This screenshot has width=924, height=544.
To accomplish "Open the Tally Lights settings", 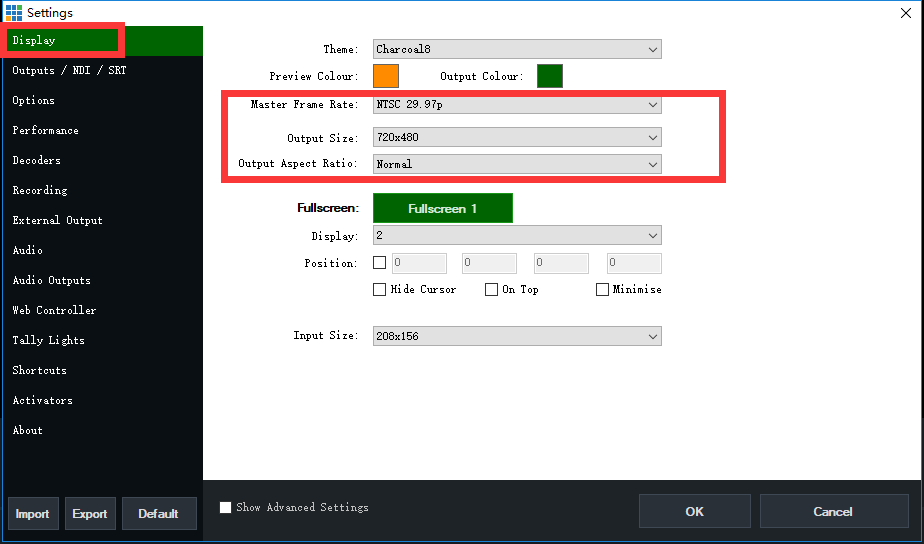I will 103,341.
